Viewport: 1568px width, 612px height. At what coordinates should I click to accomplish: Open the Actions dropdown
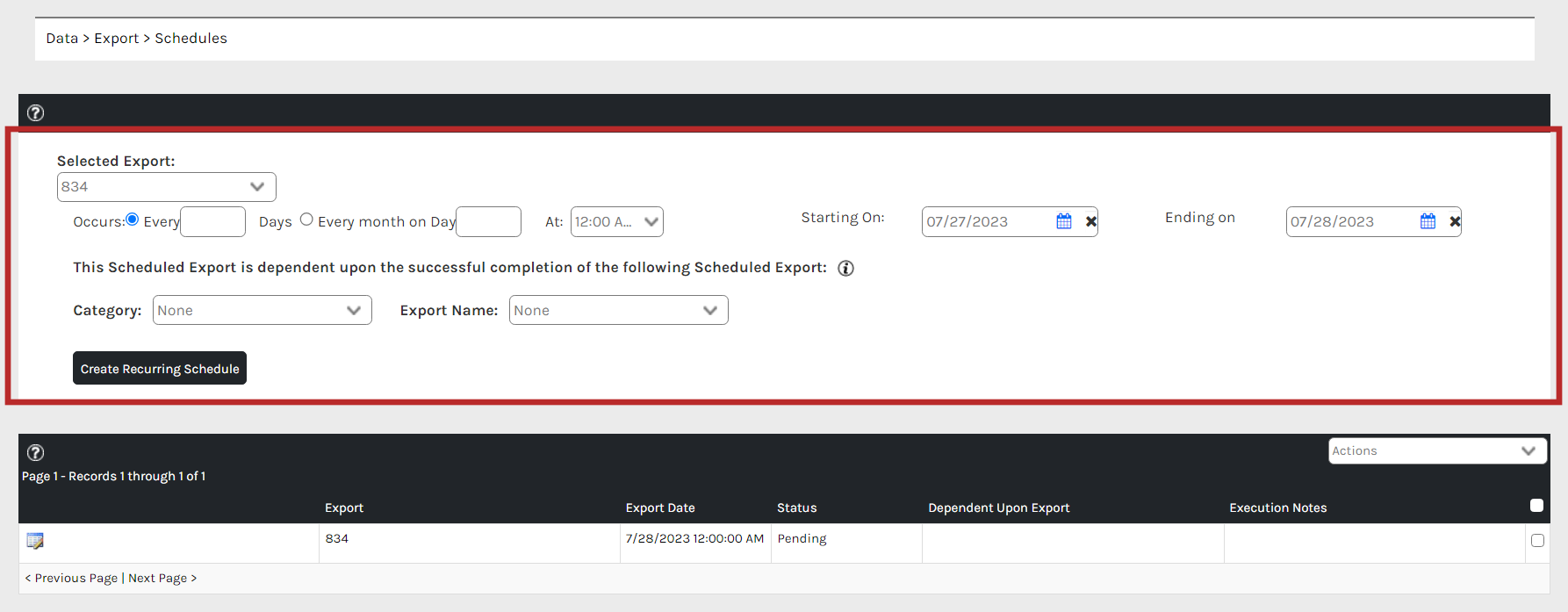tap(1437, 450)
